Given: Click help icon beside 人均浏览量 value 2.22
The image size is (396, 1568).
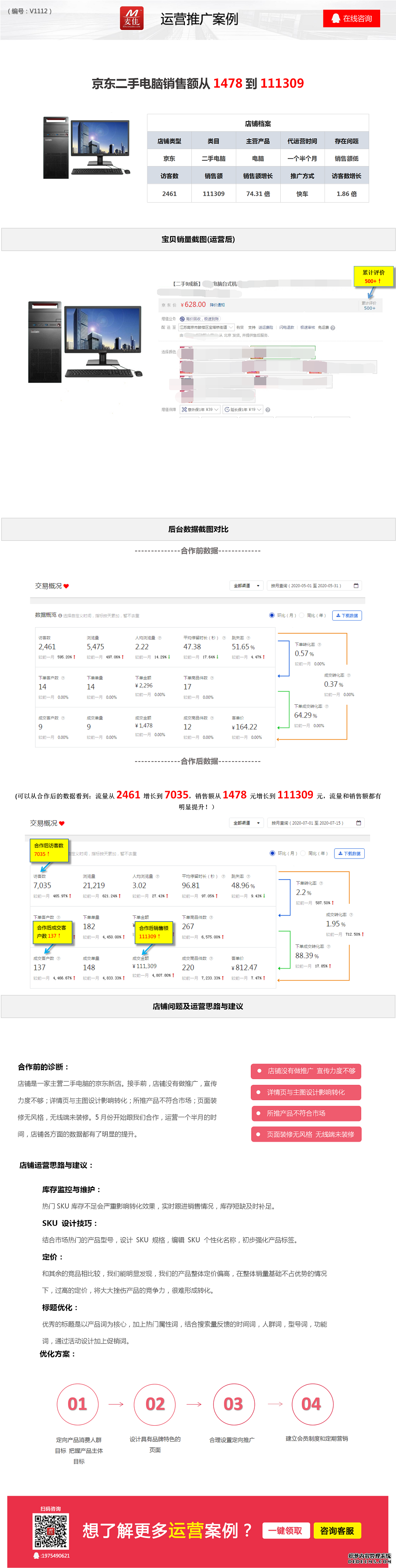Looking at the screenshot, I should point(159,638).
